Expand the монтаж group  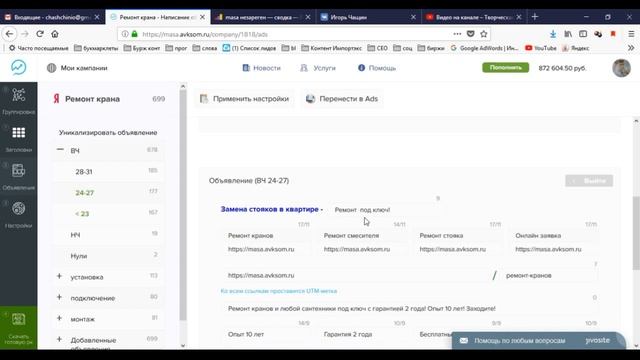tap(60, 318)
